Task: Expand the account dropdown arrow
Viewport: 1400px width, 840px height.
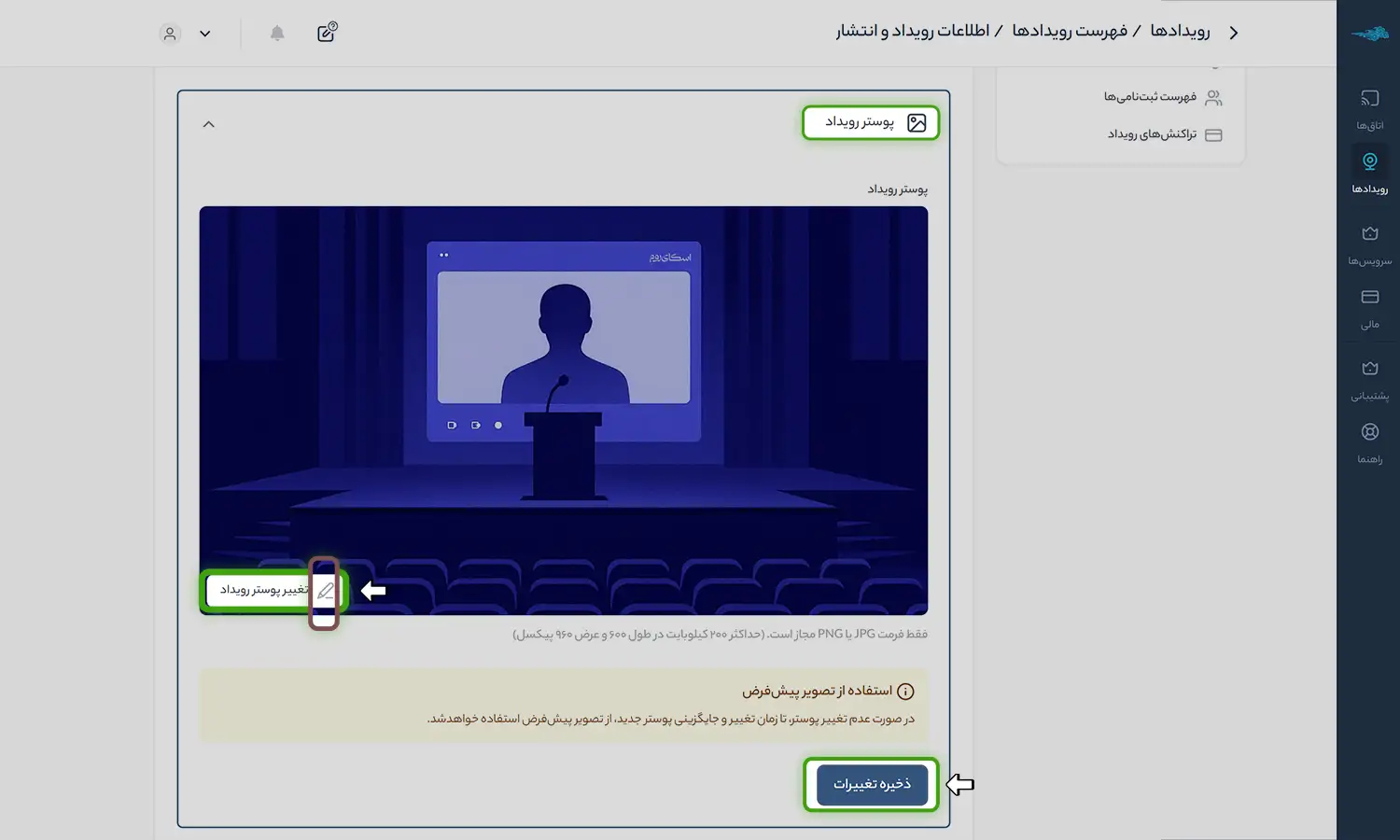Action: pos(205,34)
